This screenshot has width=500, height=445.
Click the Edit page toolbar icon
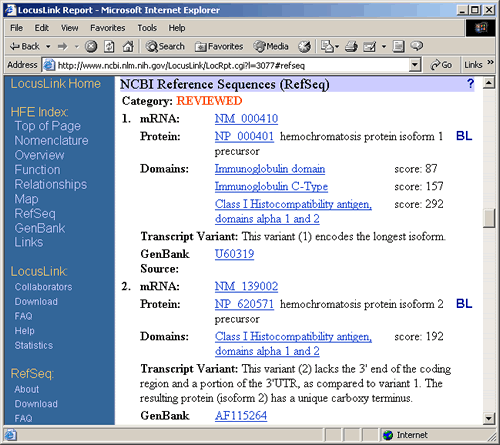tap(369, 46)
